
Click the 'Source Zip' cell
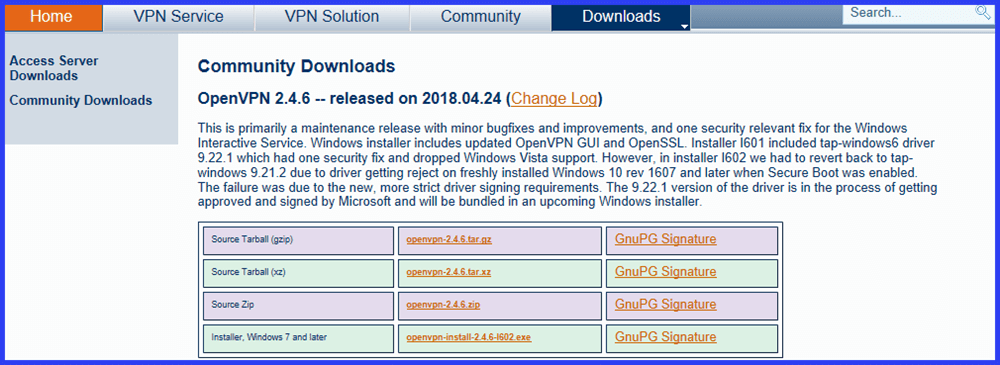pyautogui.click(x=298, y=306)
